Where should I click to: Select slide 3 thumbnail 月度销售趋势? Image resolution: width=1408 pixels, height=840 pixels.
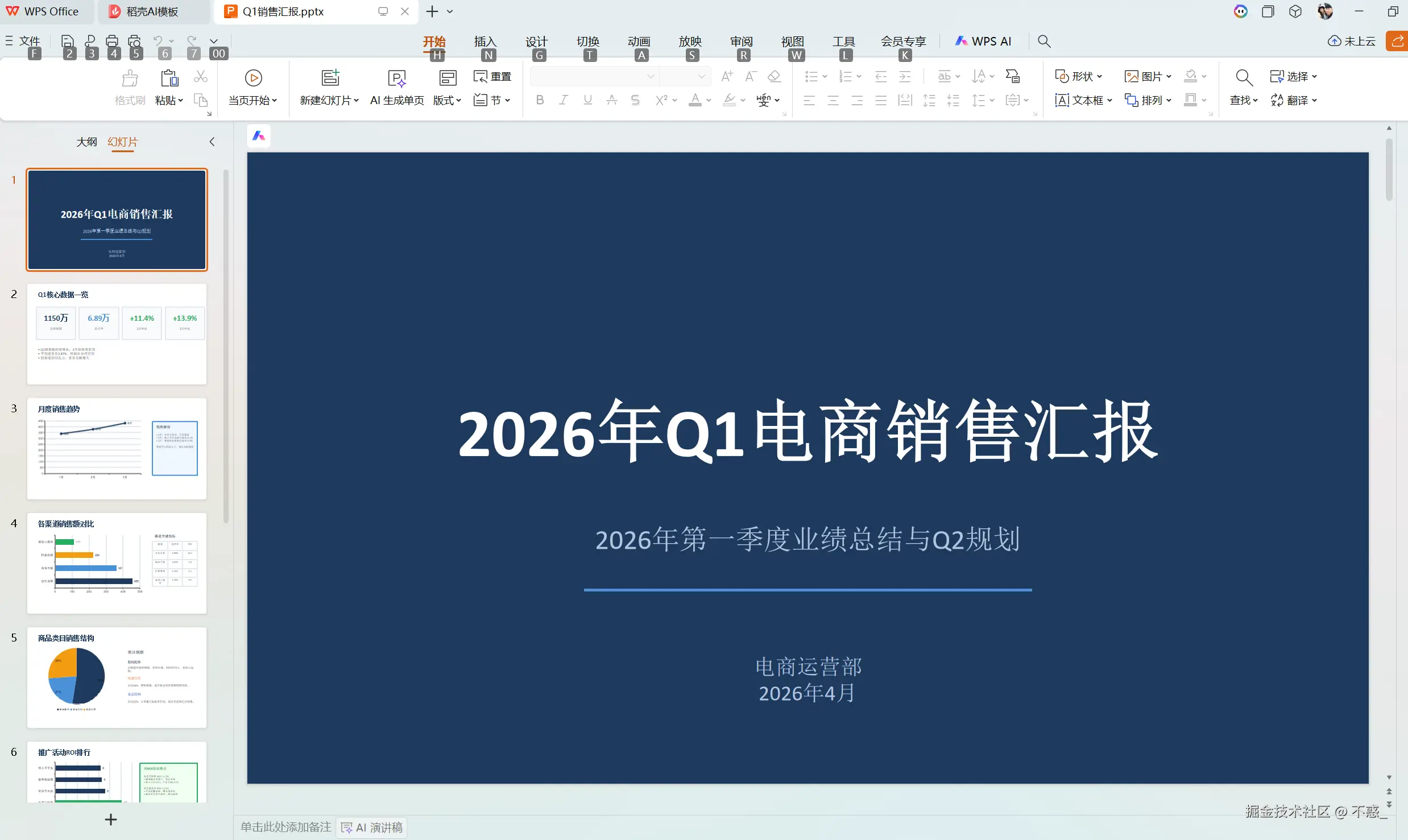(117, 448)
